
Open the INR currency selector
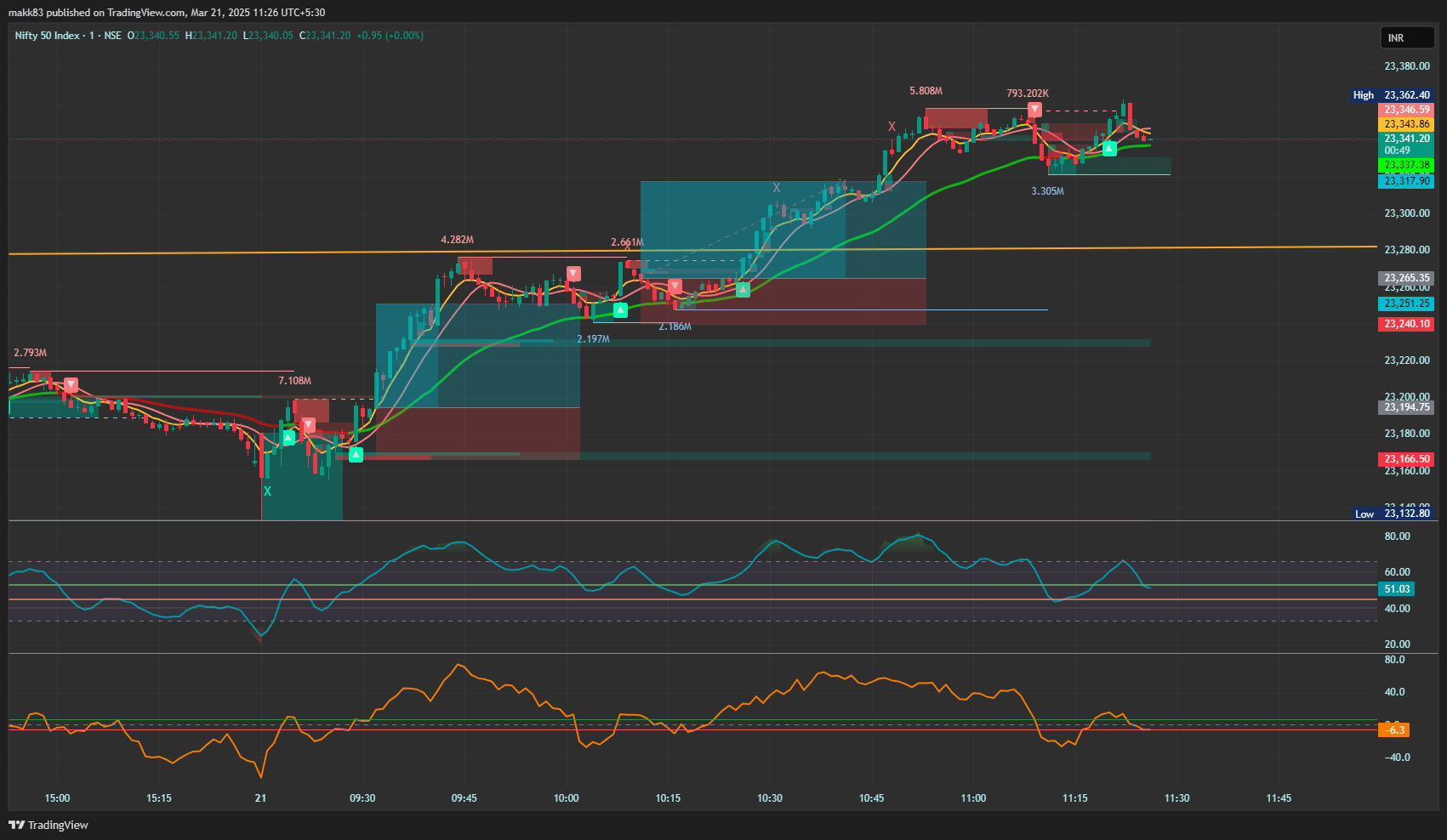tap(1407, 38)
